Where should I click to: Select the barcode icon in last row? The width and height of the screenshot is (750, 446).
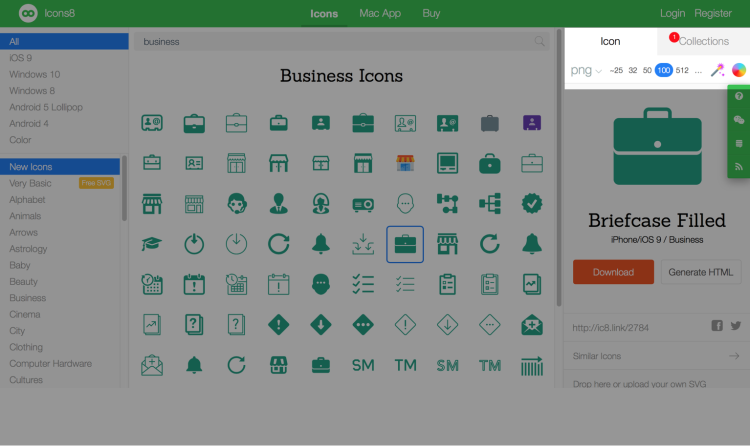point(532,366)
